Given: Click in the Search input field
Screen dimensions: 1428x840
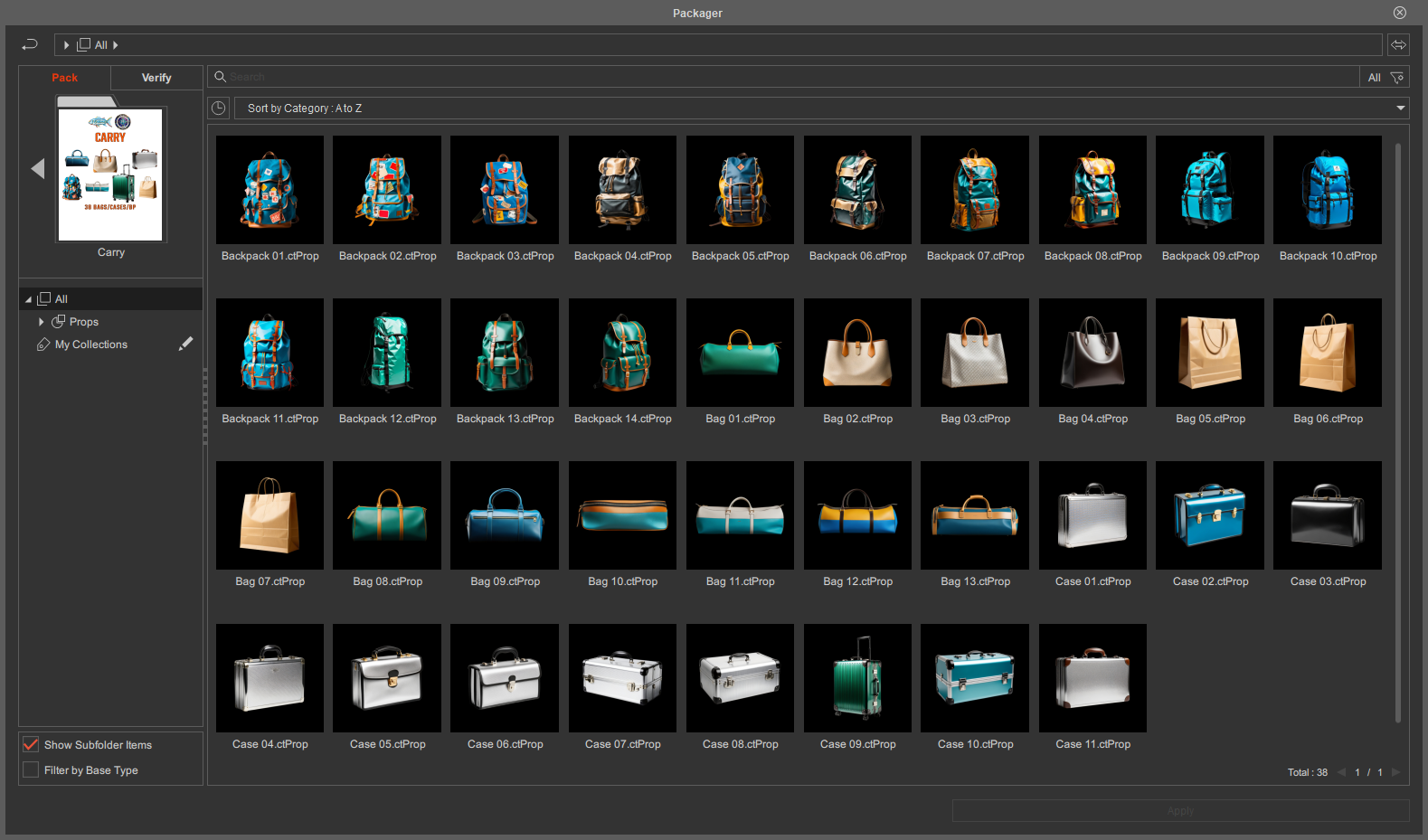Looking at the screenshot, I should 792,77.
